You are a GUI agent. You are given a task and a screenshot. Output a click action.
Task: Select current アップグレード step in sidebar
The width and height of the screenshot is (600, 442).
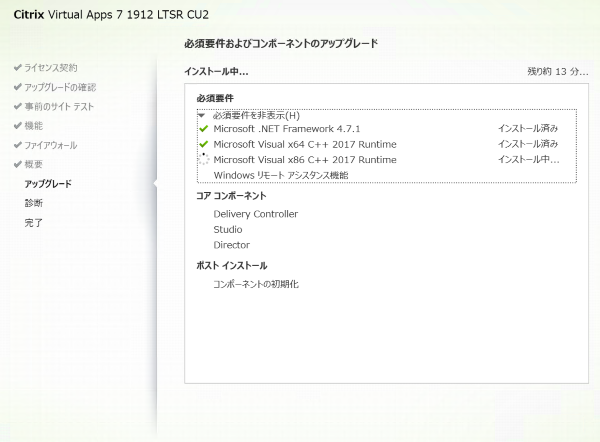pyautogui.click(x=48, y=184)
